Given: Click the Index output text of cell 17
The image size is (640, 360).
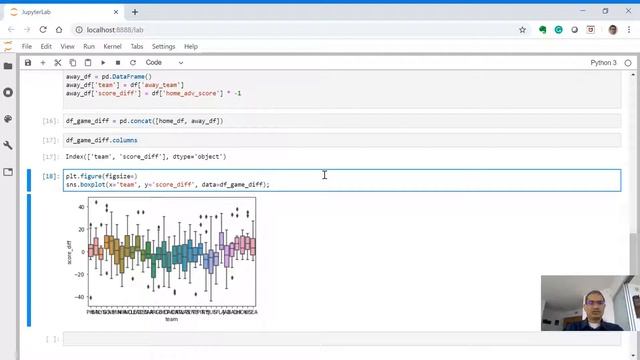Looking at the screenshot, I should click(146, 157).
